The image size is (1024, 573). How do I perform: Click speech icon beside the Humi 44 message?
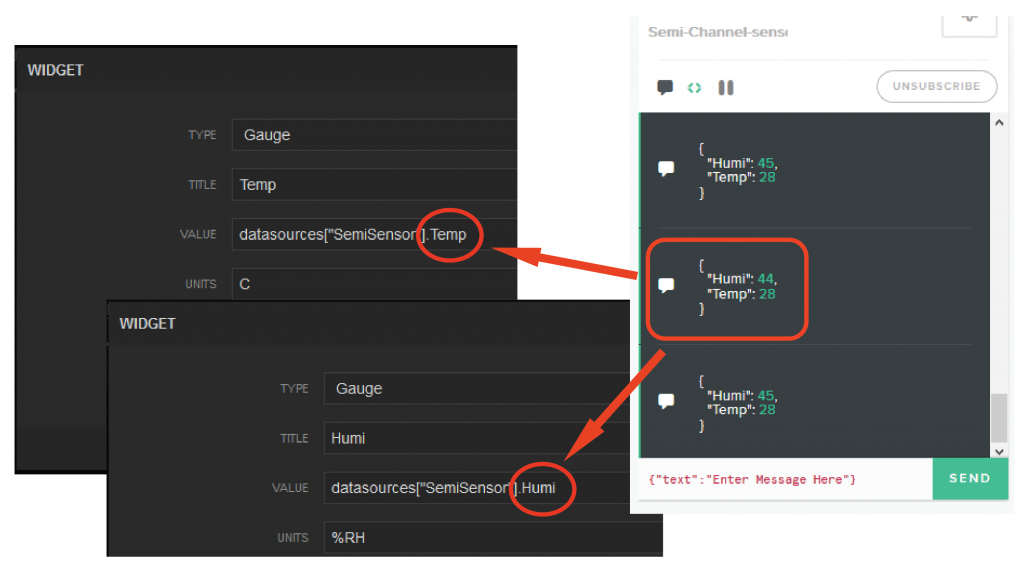click(x=666, y=285)
